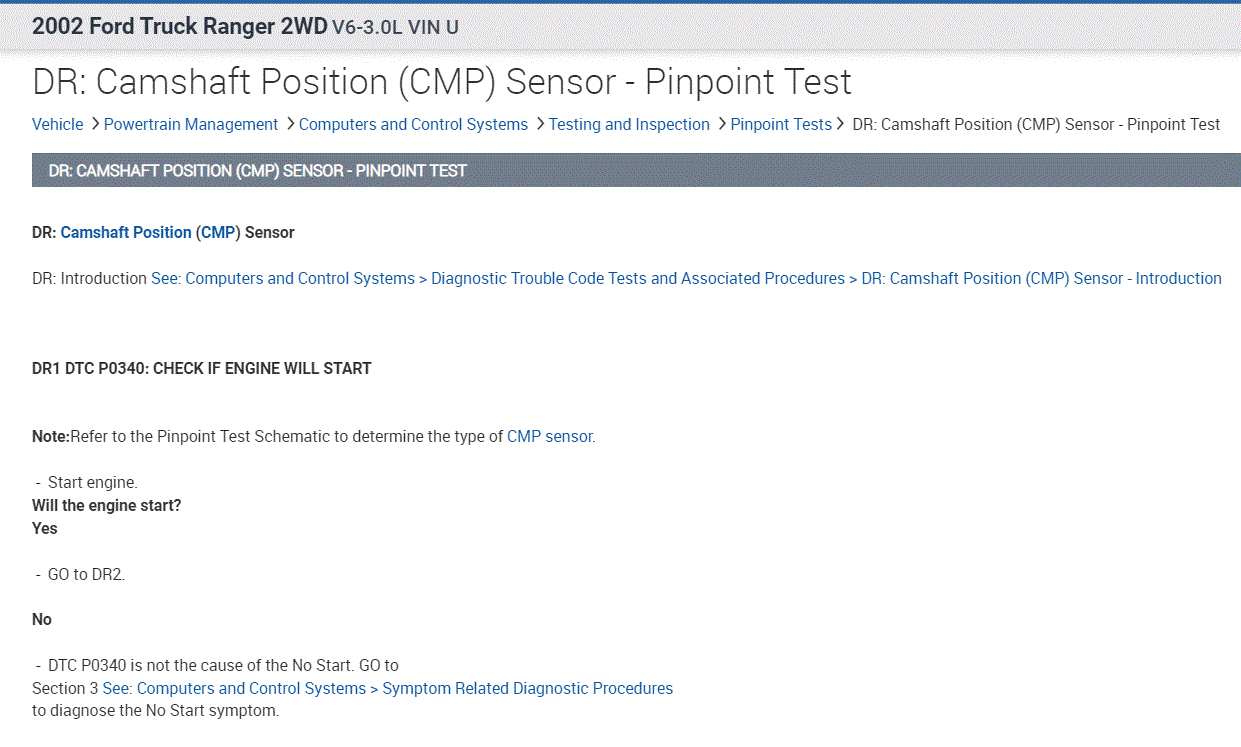
Task: Click the CMP sensor link in Note
Action: tap(550, 437)
